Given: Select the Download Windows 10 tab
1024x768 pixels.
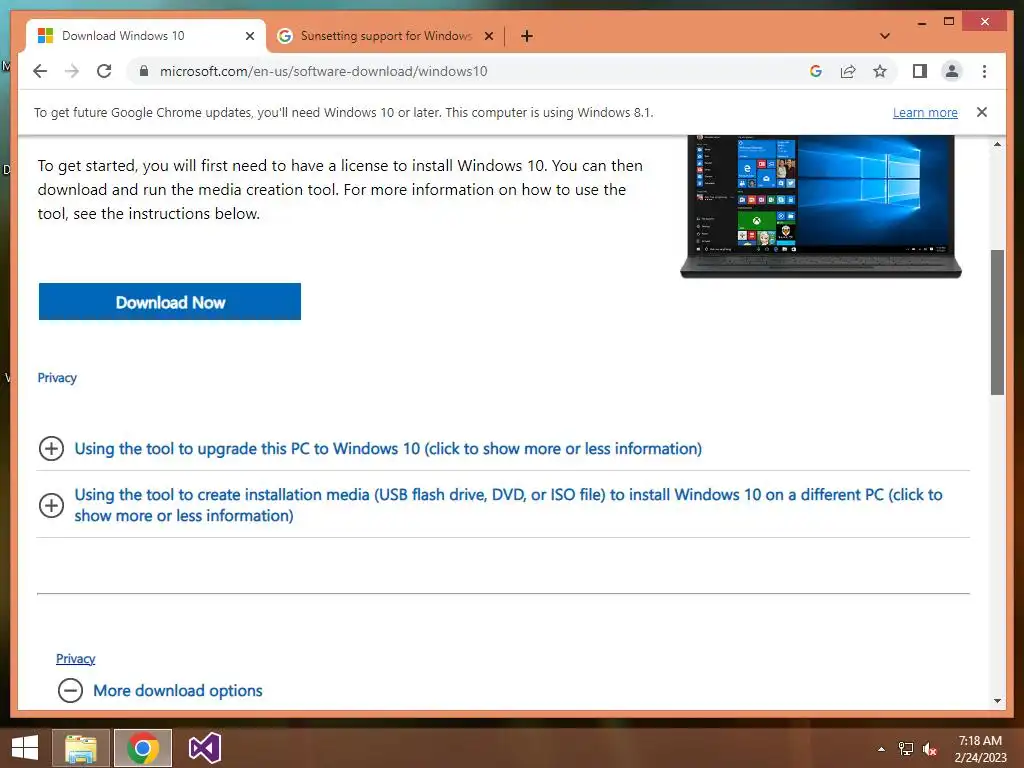Looking at the screenshot, I should pyautogui.click(x=146, y=36).
